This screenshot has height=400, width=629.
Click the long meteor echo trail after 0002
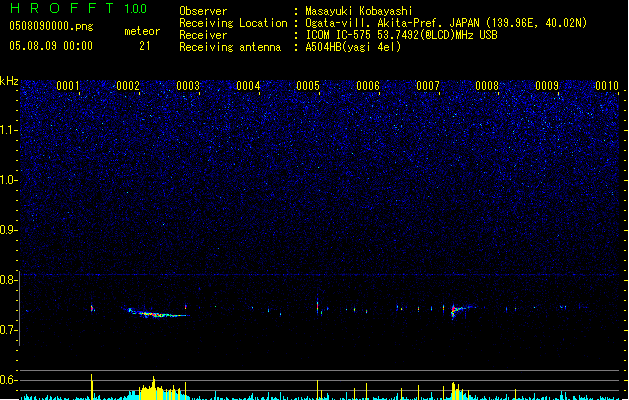157,313
